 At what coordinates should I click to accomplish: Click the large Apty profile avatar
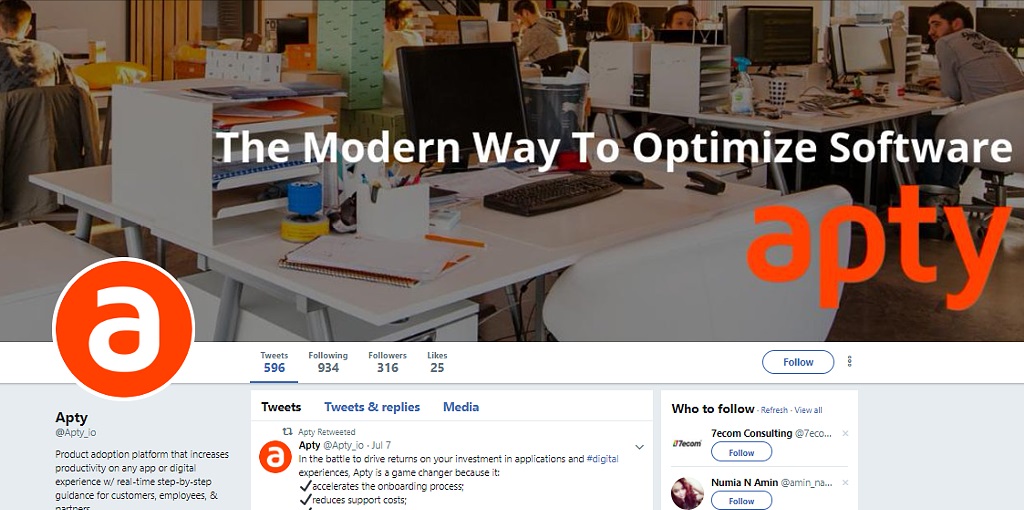124,328
